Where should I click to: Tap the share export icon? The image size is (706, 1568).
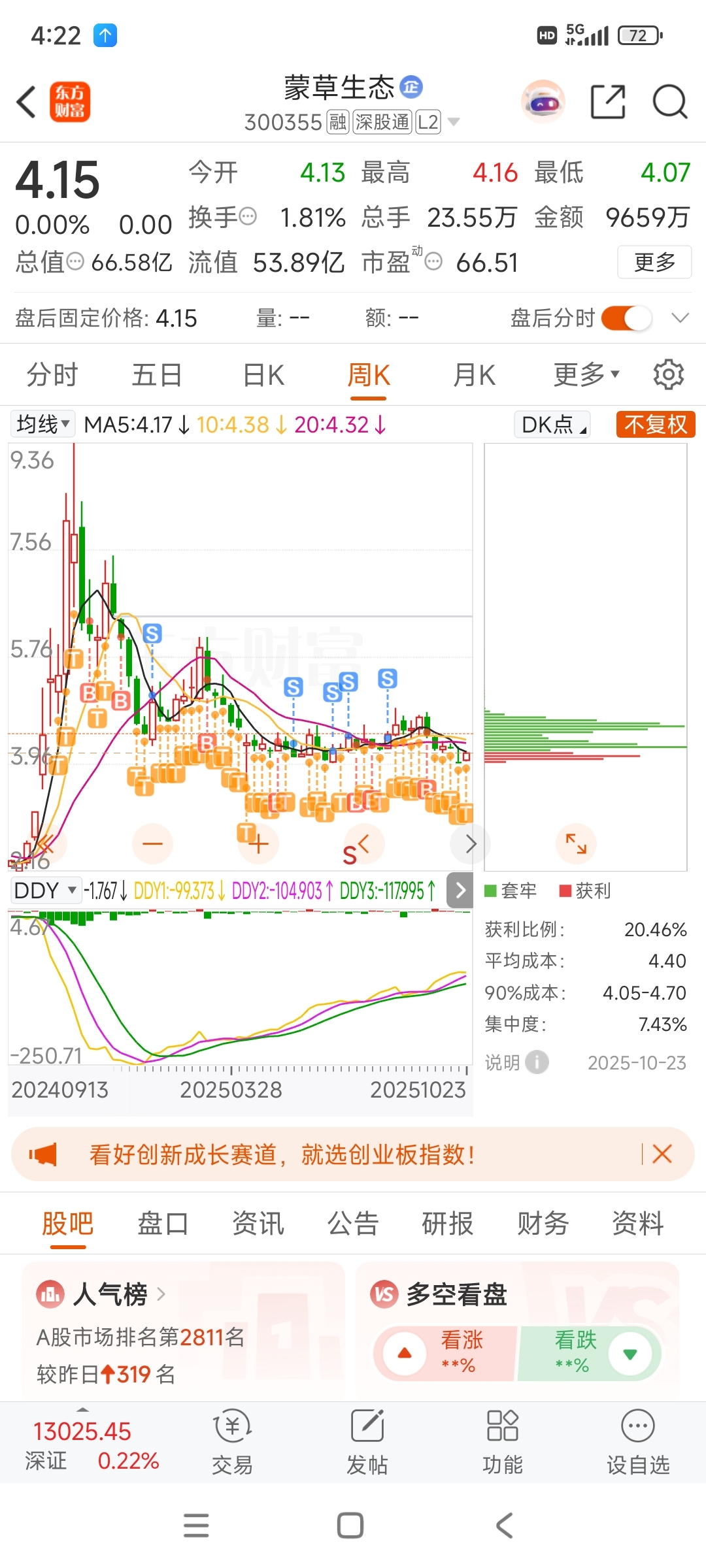click(x=608, y=102)
